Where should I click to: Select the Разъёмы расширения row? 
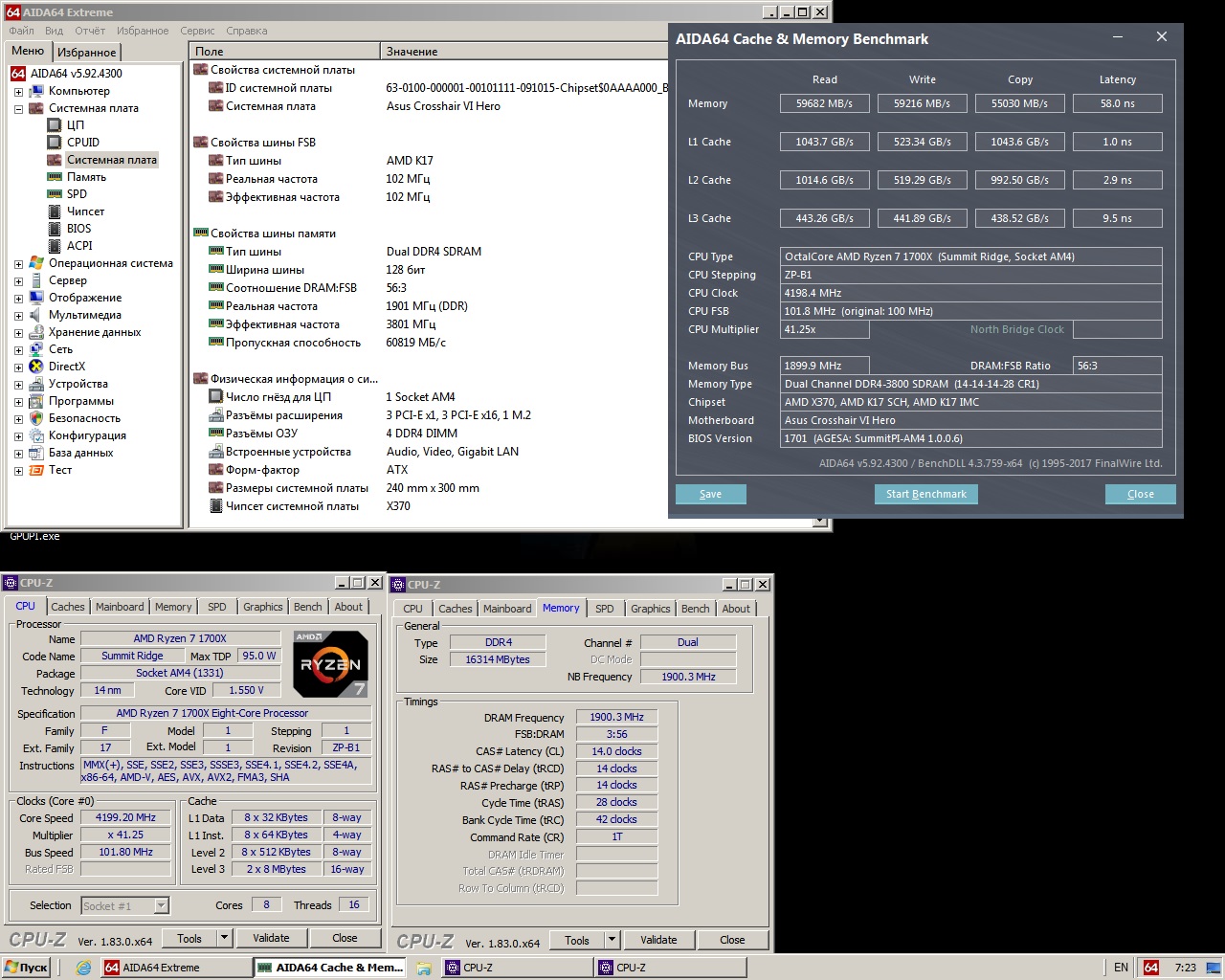[x=429, y=415]
